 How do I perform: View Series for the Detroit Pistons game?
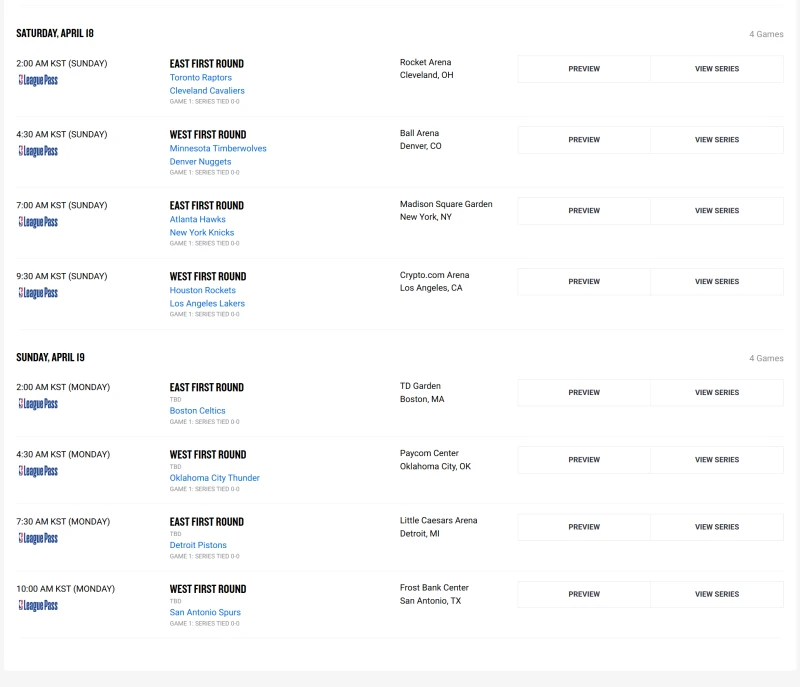(717, 527)
